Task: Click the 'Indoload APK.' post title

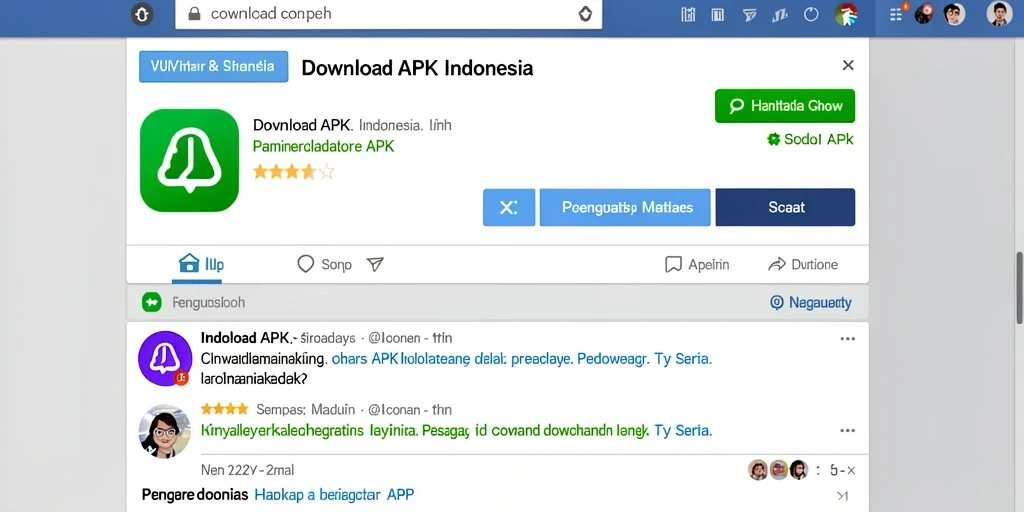Action: pos(247,338)
